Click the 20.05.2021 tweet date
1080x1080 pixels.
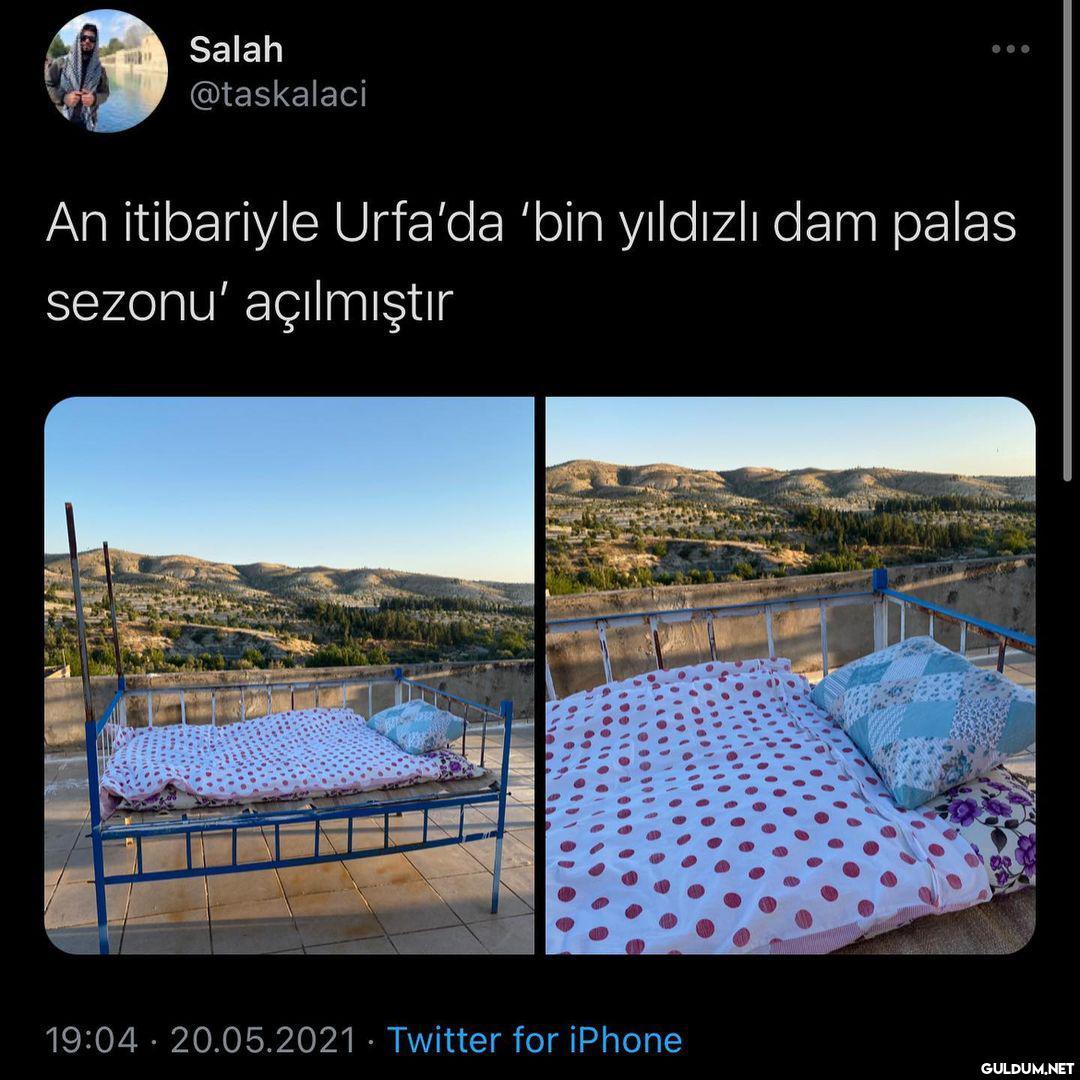pyautogui.click(x=262, y=1039)
